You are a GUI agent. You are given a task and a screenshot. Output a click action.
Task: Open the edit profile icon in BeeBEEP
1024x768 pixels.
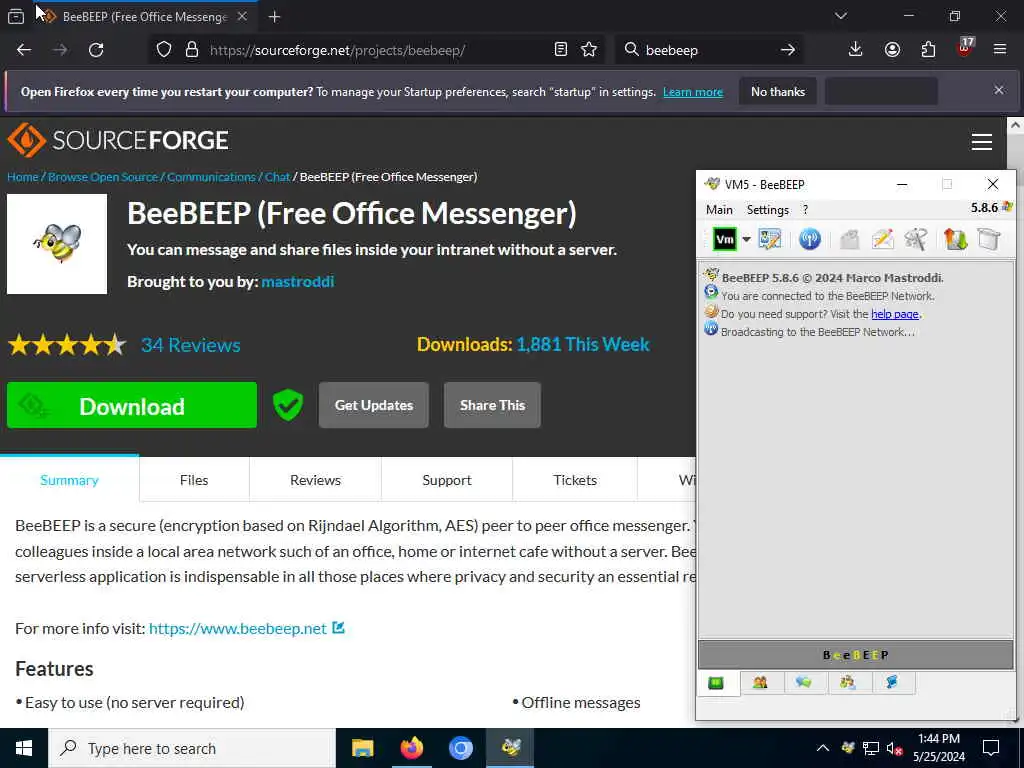770,239
